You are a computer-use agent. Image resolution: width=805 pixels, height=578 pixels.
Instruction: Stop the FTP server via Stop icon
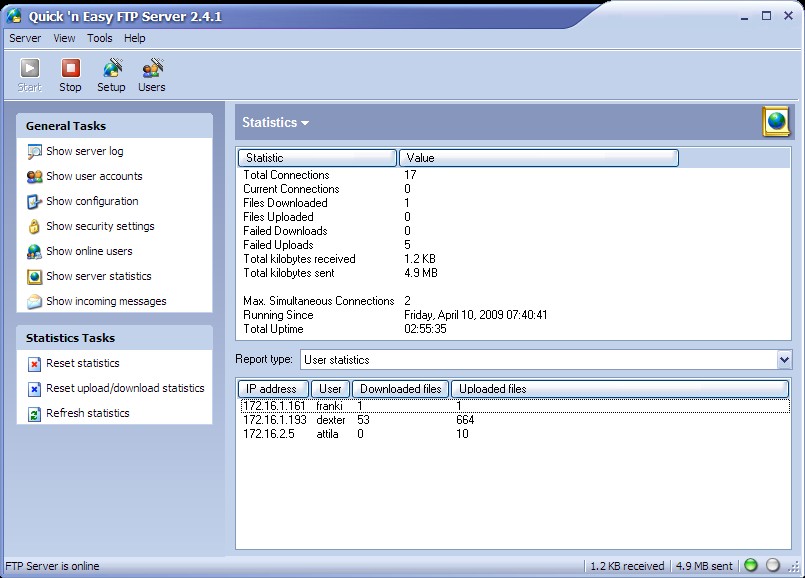pyautogui.click(x=70, y=68)
